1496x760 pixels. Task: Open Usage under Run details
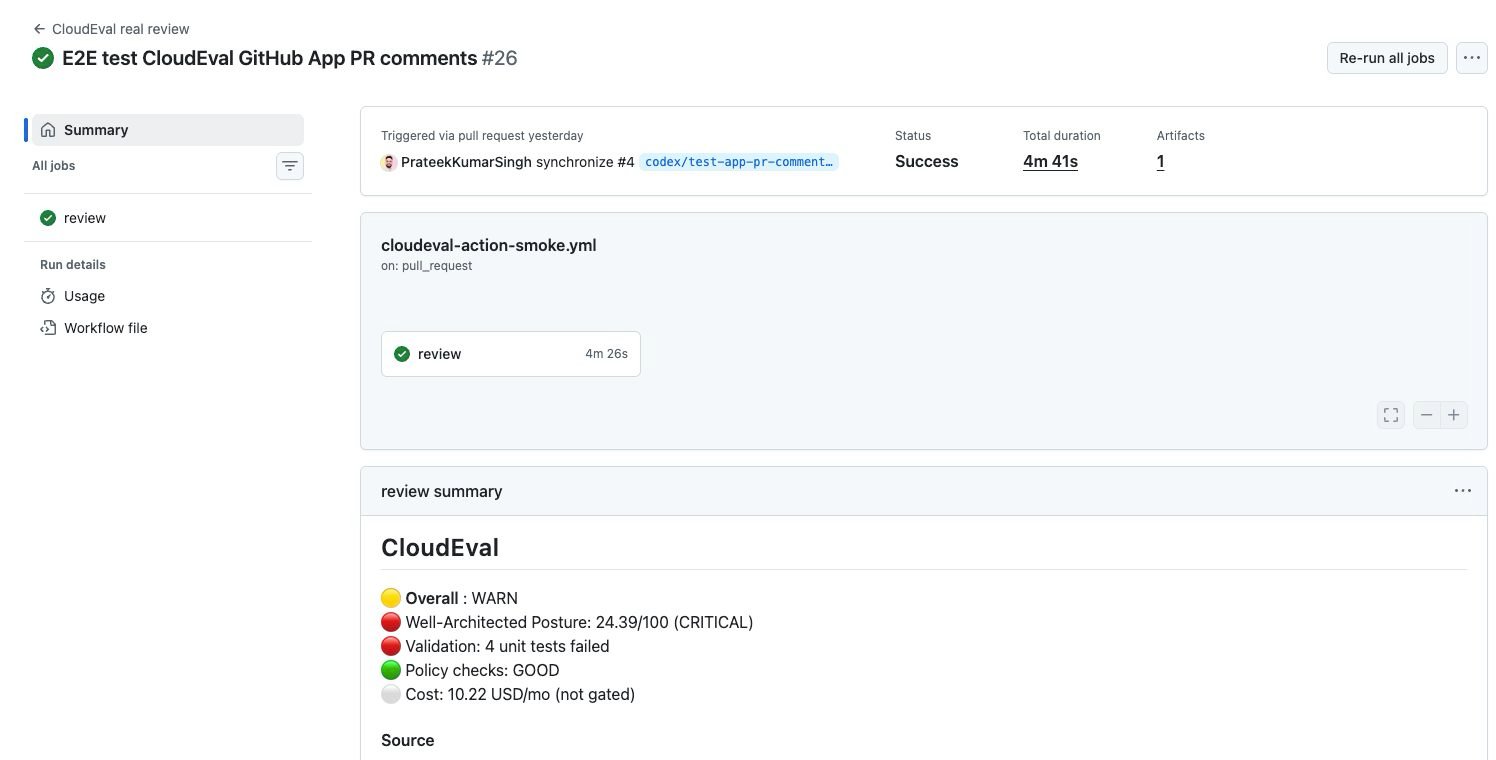(168, 296)
